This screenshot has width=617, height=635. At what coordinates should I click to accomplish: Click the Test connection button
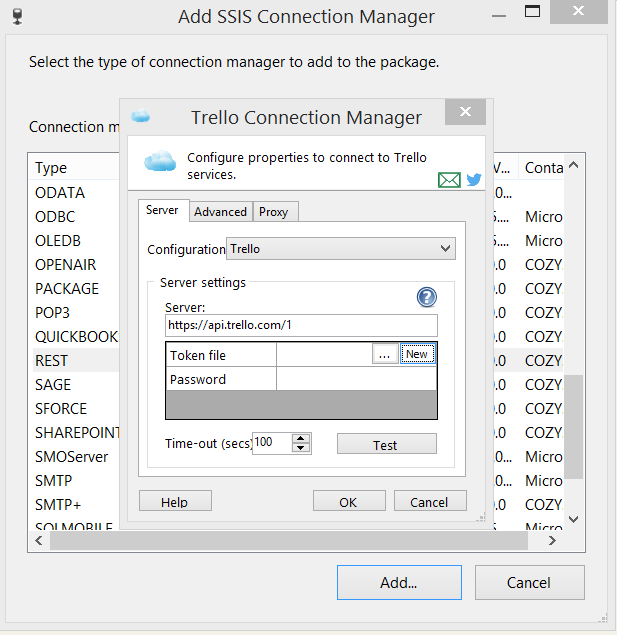click(387, 444)
